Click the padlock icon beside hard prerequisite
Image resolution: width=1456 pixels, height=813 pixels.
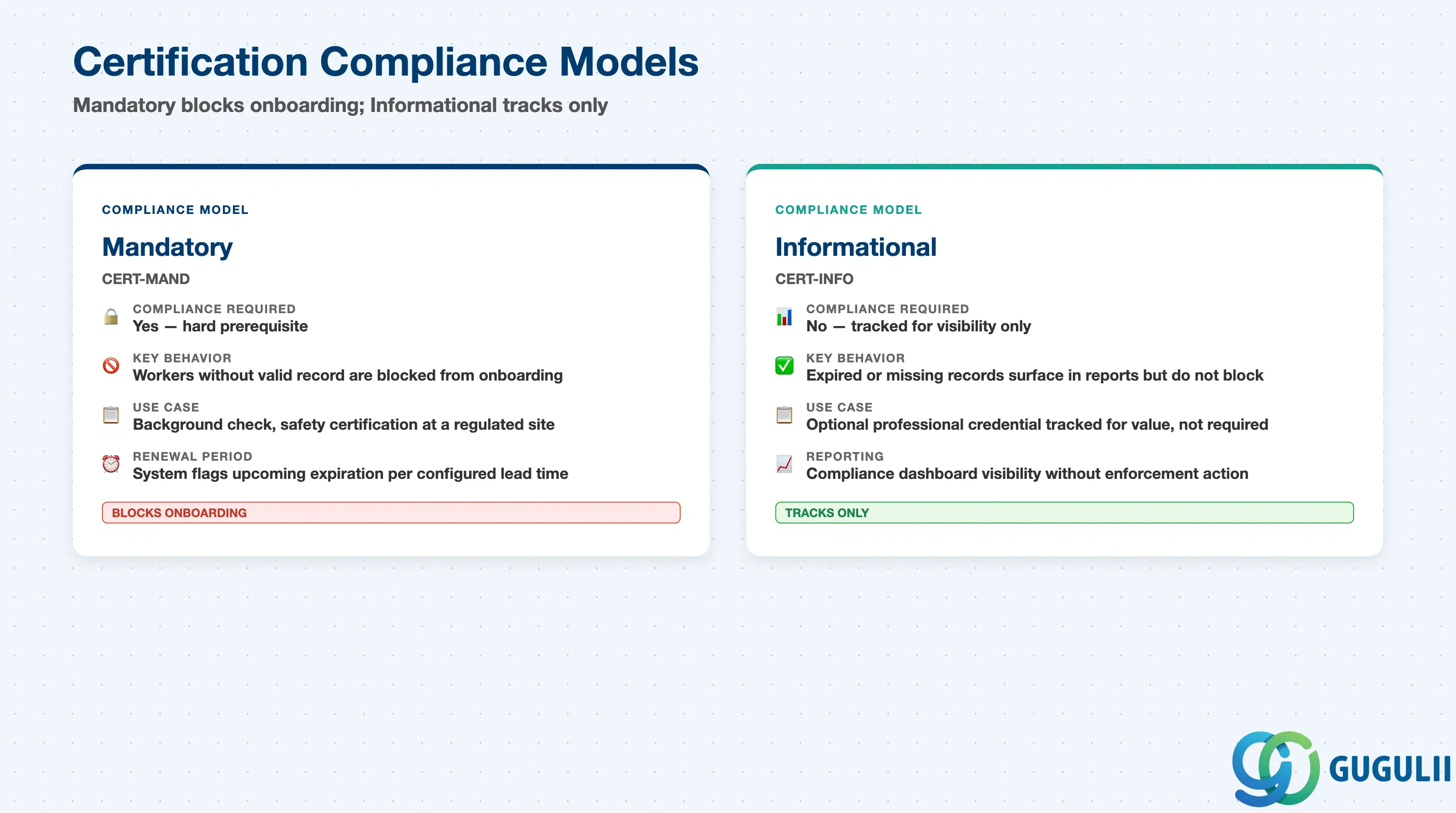pyautogui.click(x=111, y=317)
